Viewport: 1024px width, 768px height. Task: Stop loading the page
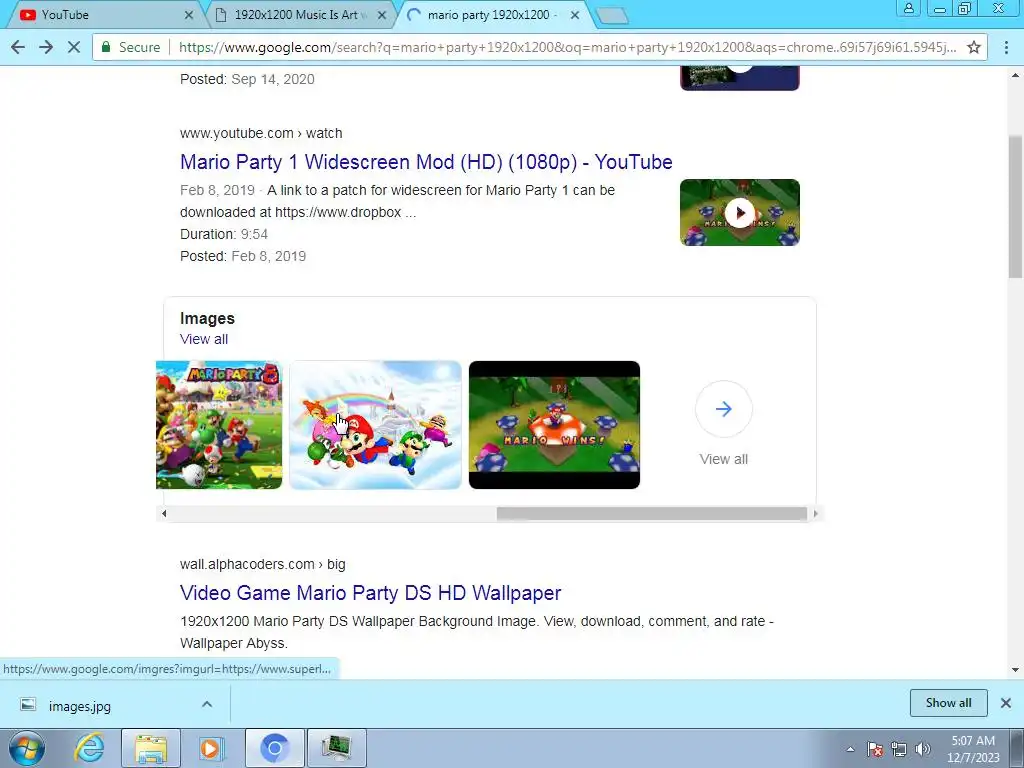74,47
